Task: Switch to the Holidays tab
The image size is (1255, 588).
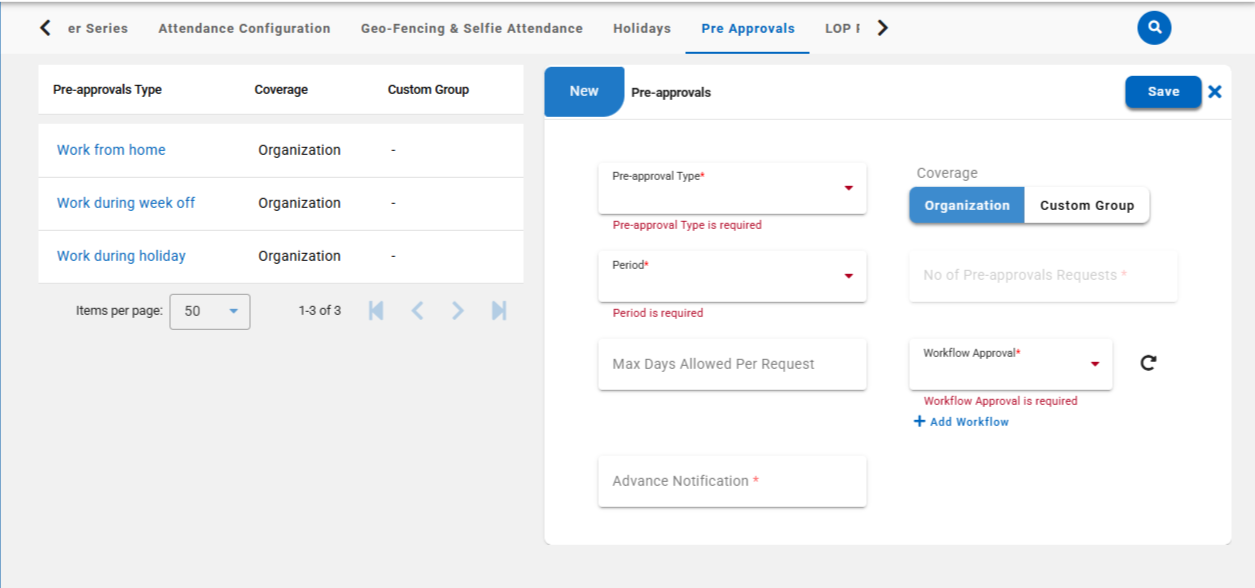Action: tap(641, 28)
